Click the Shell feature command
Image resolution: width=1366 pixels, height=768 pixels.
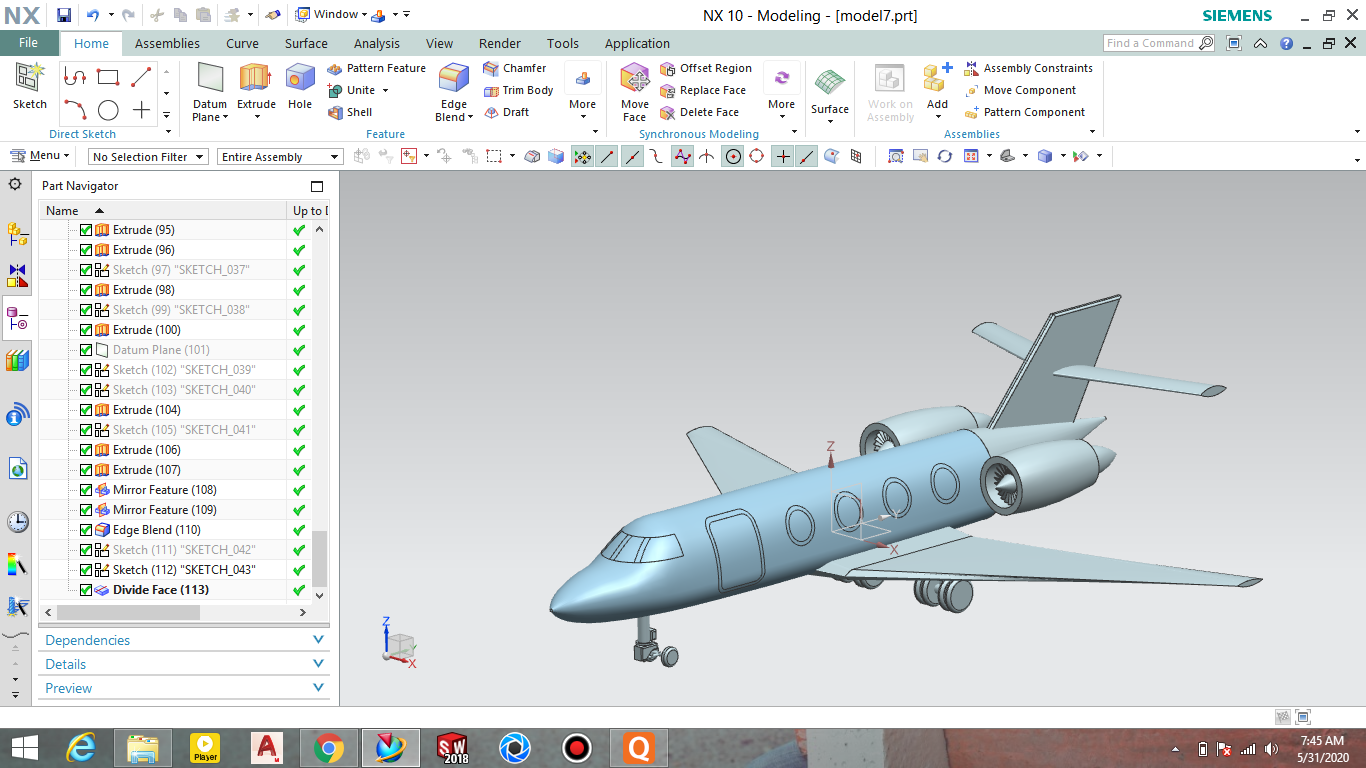pos(350,112)
